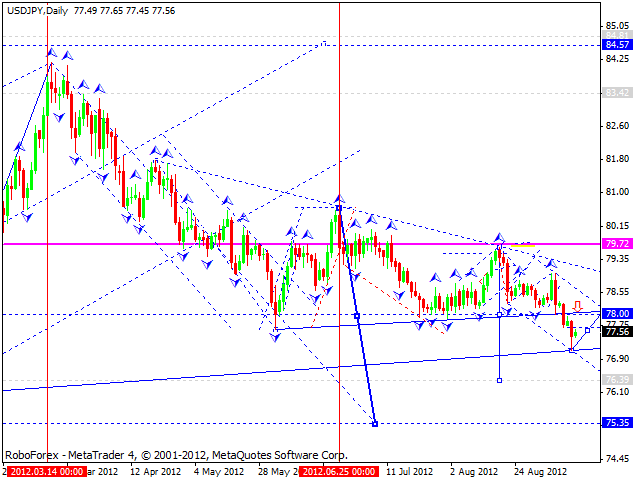Click the 75.35 price level label
This screenshot has height=480, width=640.
pyautogui.click(x=618, y=422)
